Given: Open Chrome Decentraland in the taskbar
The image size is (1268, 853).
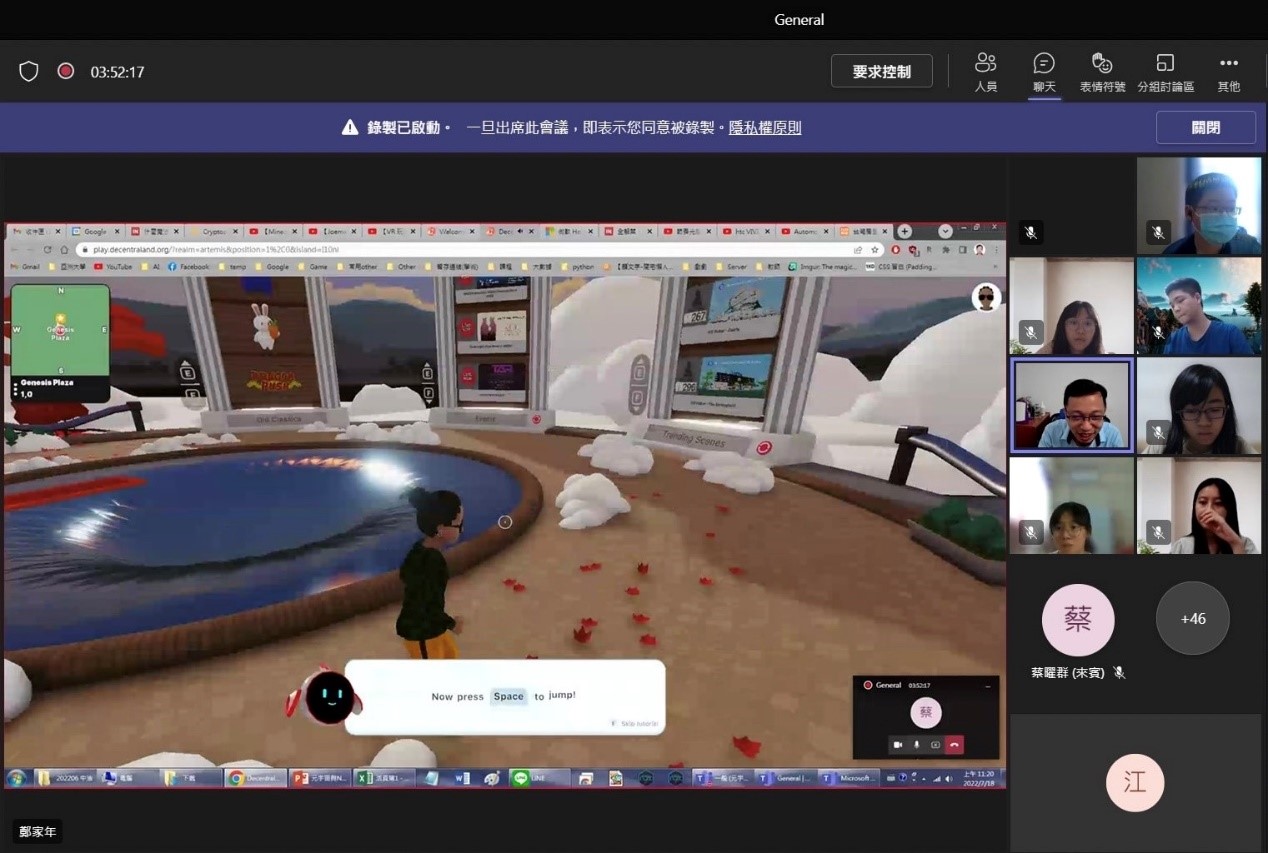Looking at the screenshot, I should pyautogui.click(x=255, y=778).
